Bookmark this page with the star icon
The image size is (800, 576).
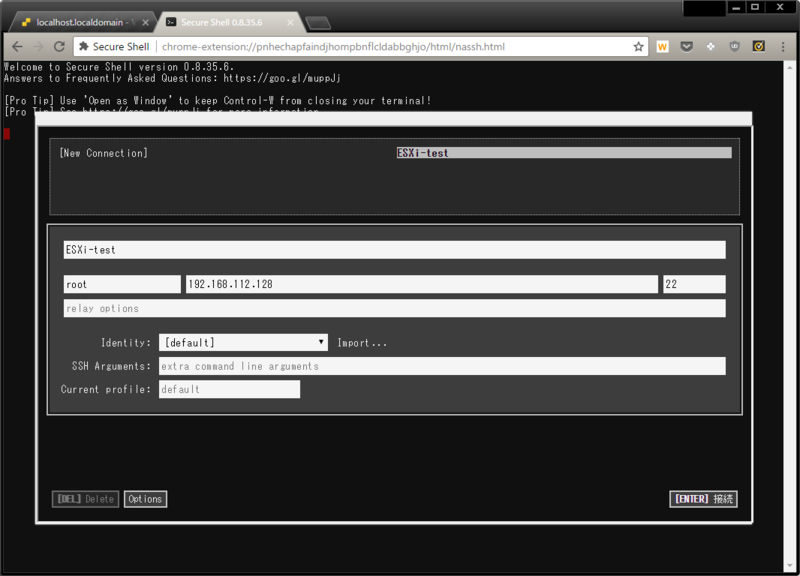[x=638, y=47]
